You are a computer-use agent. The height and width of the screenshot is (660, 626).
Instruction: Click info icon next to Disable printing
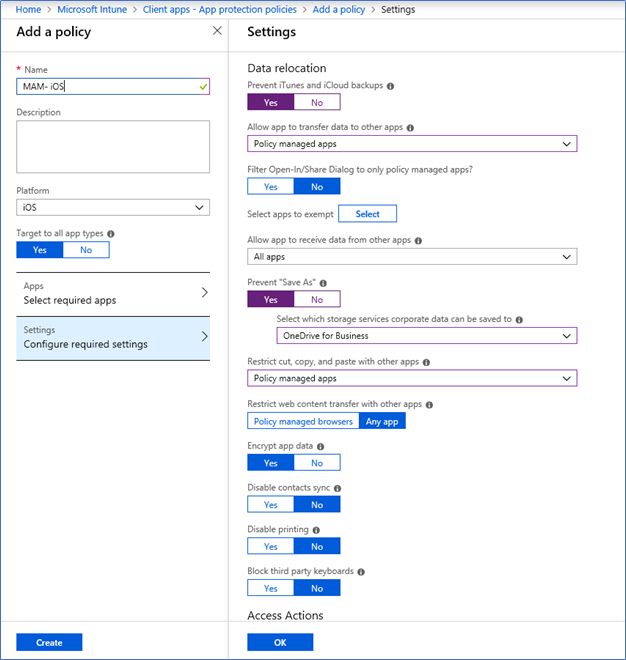[316, 530]
